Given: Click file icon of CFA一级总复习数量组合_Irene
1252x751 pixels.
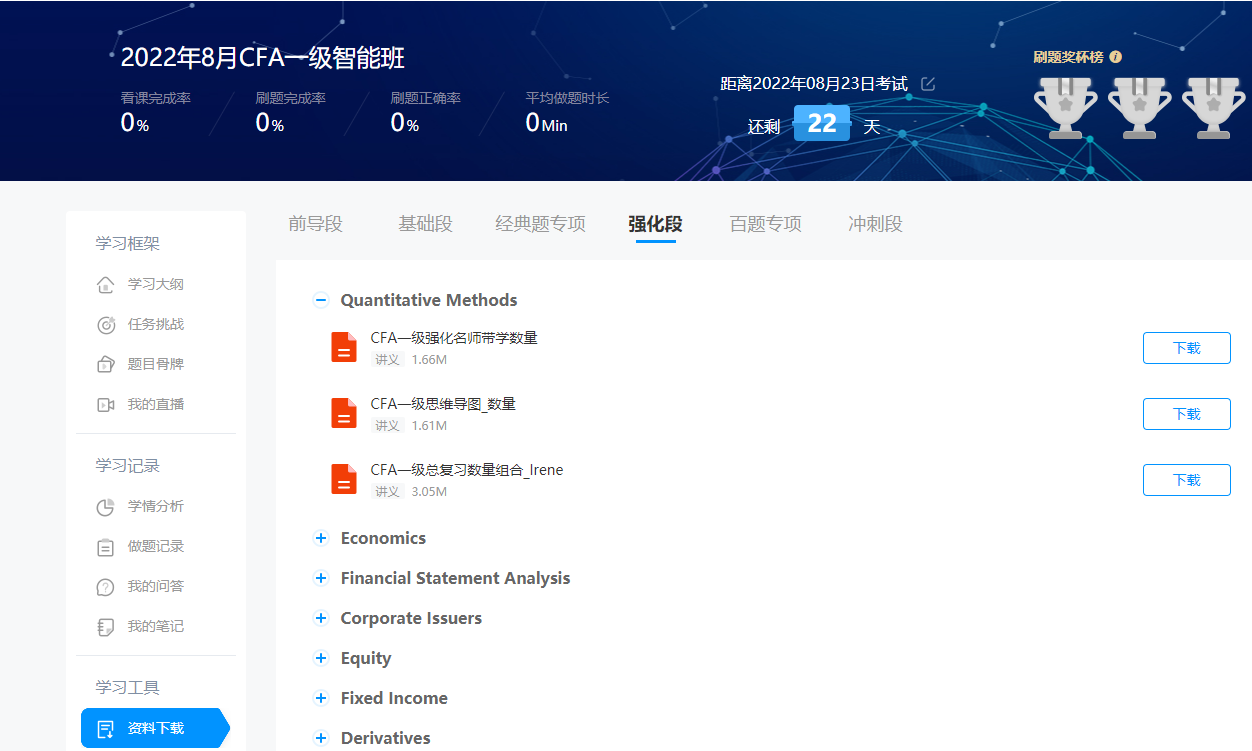Looking at the screenshot, I should [344, 479].
